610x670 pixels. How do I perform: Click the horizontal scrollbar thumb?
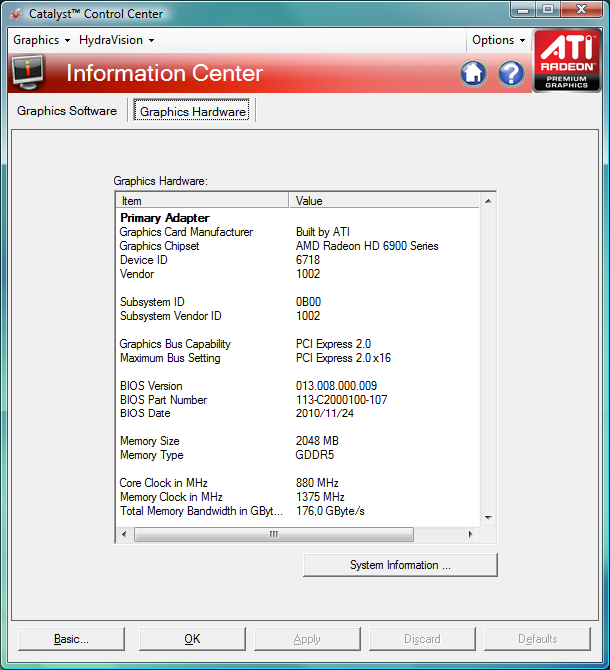pos(274,534)
